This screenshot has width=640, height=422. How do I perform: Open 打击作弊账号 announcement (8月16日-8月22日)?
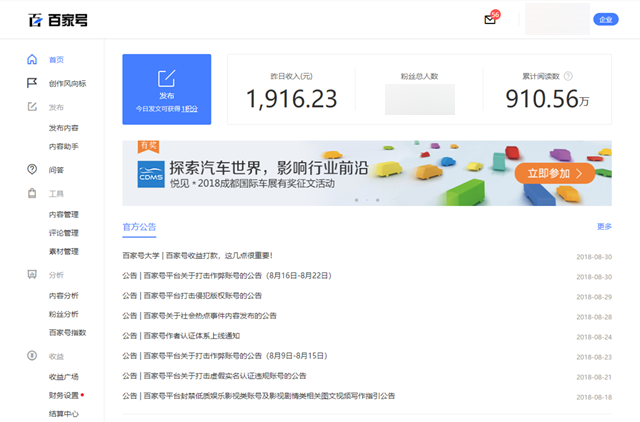[227, 276]
